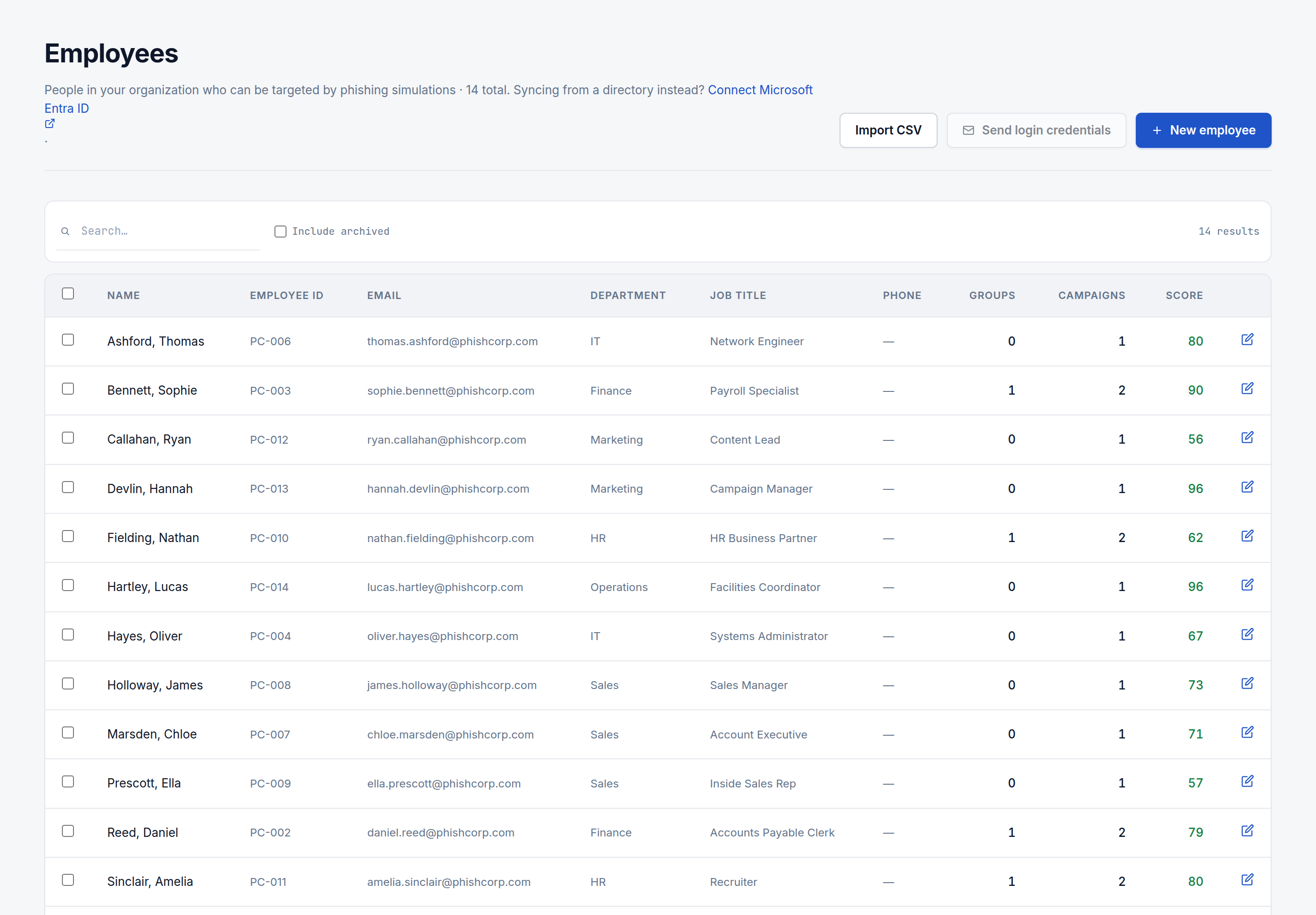Click edit icon in Ryan Callahan row
Viewport: 1316px width, 915px height.
(1247, 438)
